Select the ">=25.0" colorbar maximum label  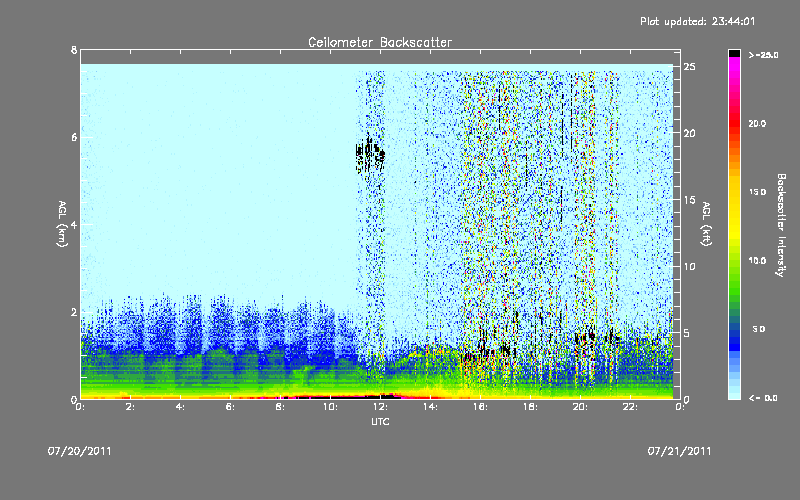pyautogui.click(x=763, y=55)
